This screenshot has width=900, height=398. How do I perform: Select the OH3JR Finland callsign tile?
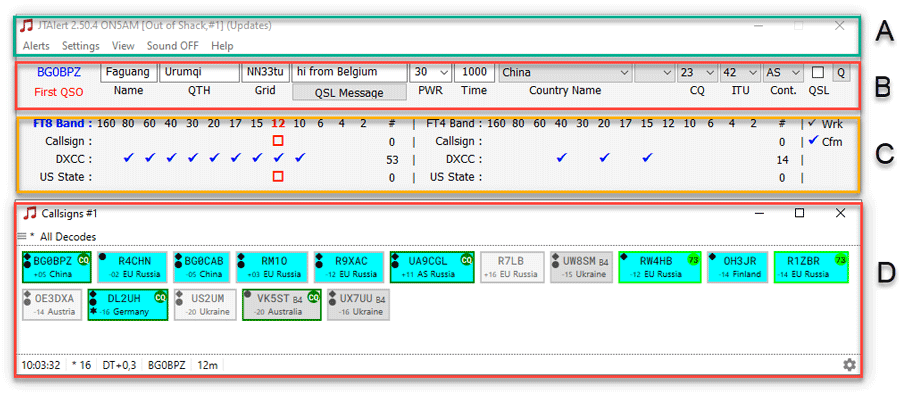click(x=738, y=266)
